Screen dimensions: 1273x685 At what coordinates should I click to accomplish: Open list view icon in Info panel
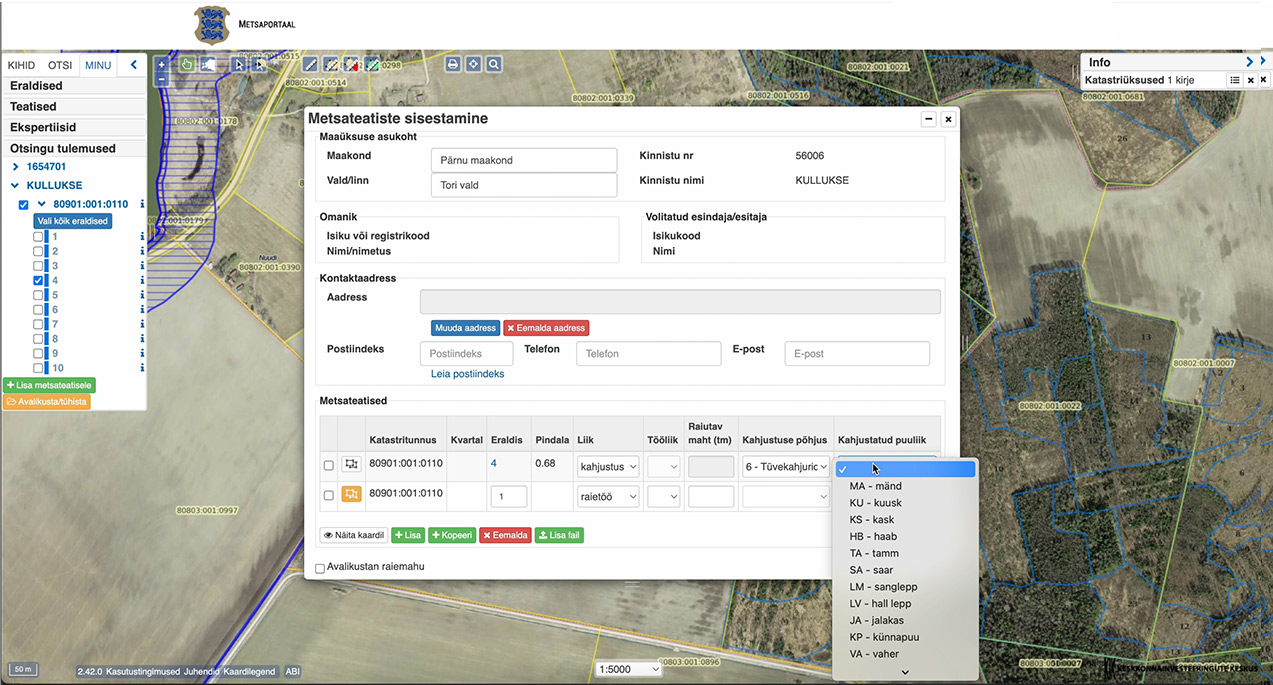click(x=1235, y=80)
